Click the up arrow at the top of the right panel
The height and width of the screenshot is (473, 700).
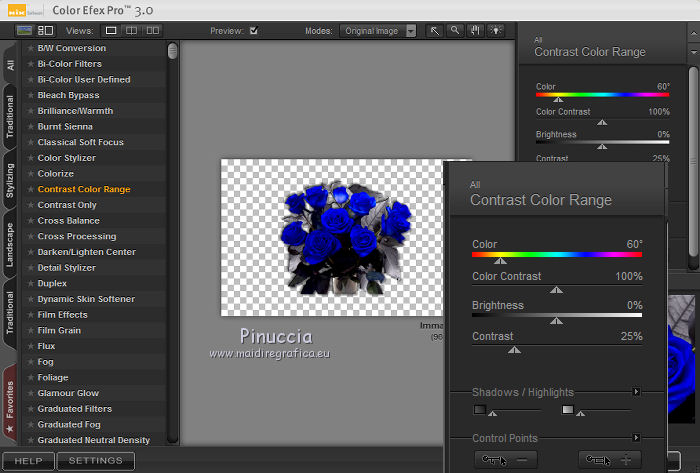coord(694,33)
